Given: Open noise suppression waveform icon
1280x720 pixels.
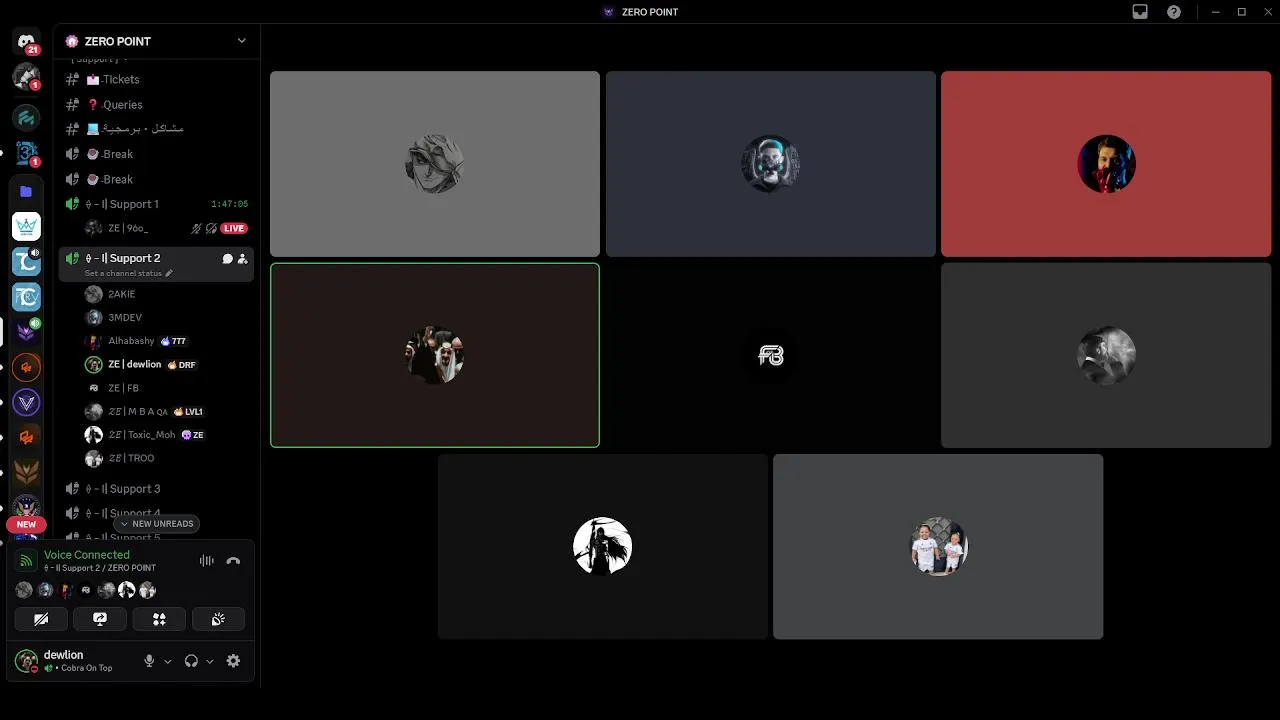Looking at the screenshot, I should 207,561.
